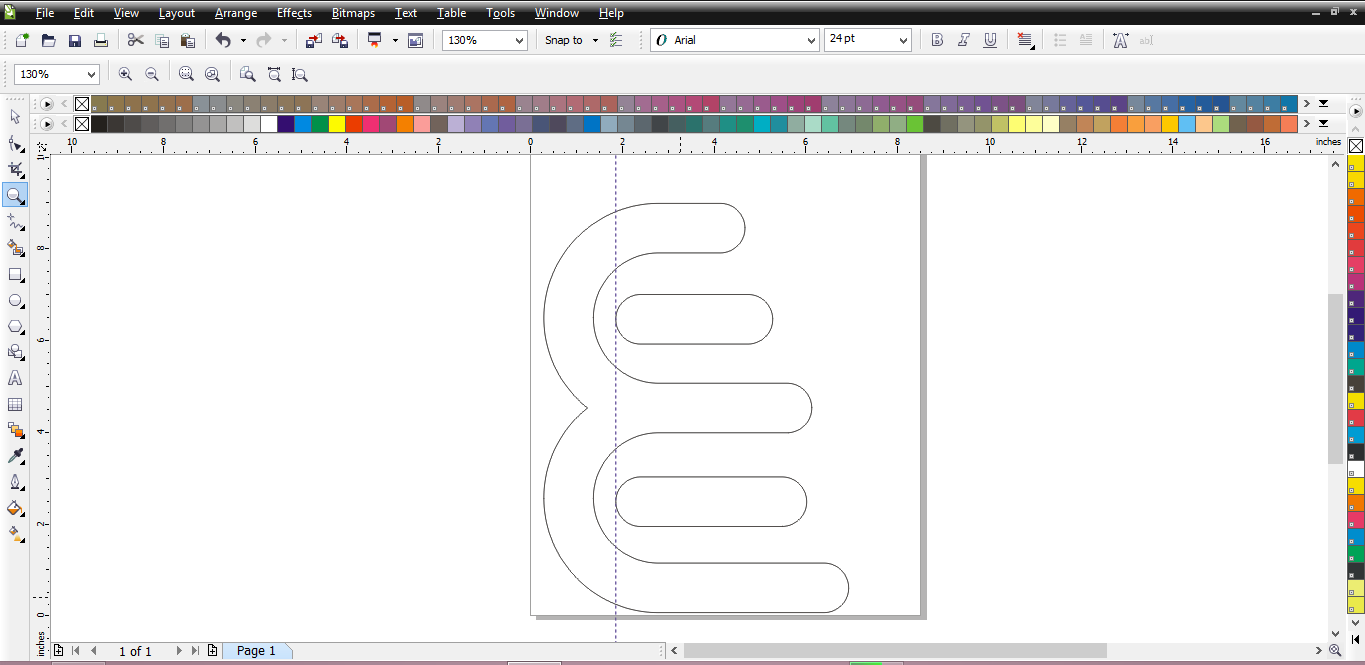Select the Pick tool arrow
Screen dimensions: 1365x665
pyautogui.click(x=15, y=117)
